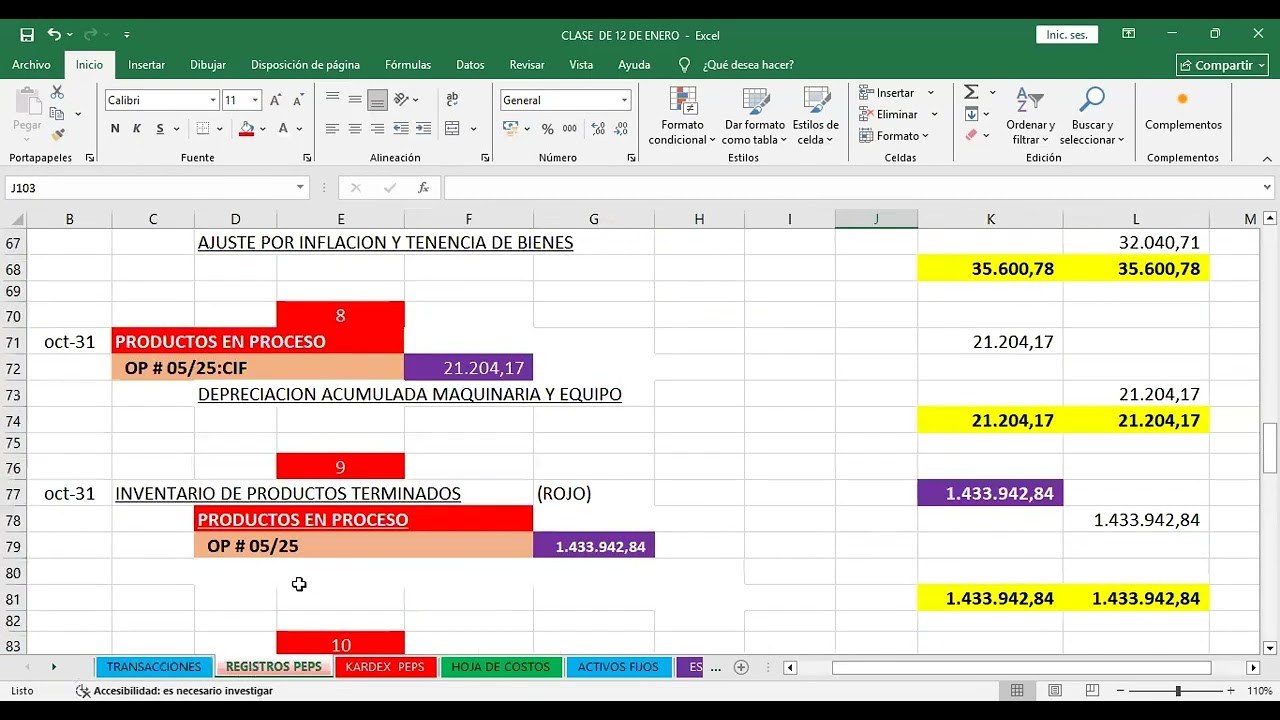Open Buscar y seleccionar menu
This screenshot has width=1280, height=720.
(1092, 116)
